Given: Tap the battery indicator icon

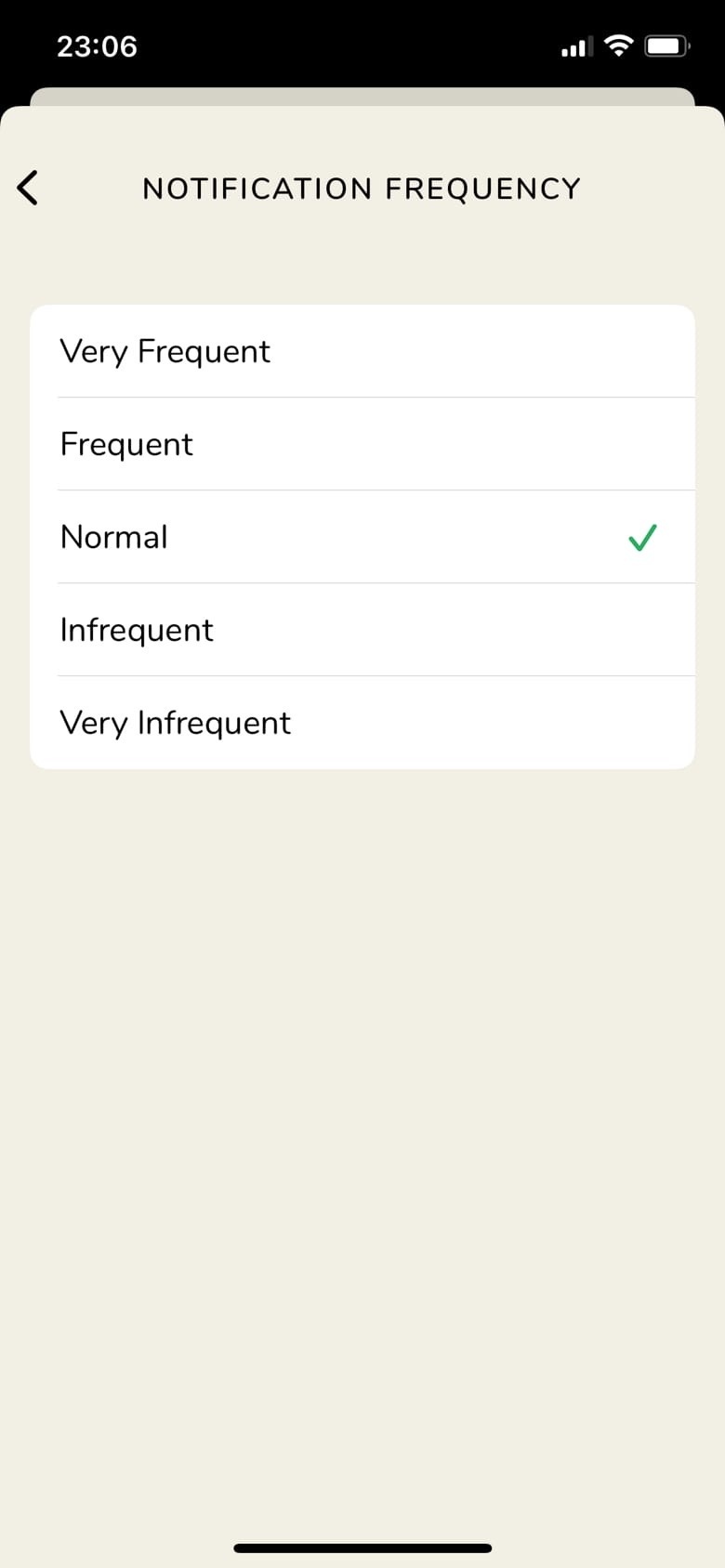Looking at the screenshot, I should 667,46.
